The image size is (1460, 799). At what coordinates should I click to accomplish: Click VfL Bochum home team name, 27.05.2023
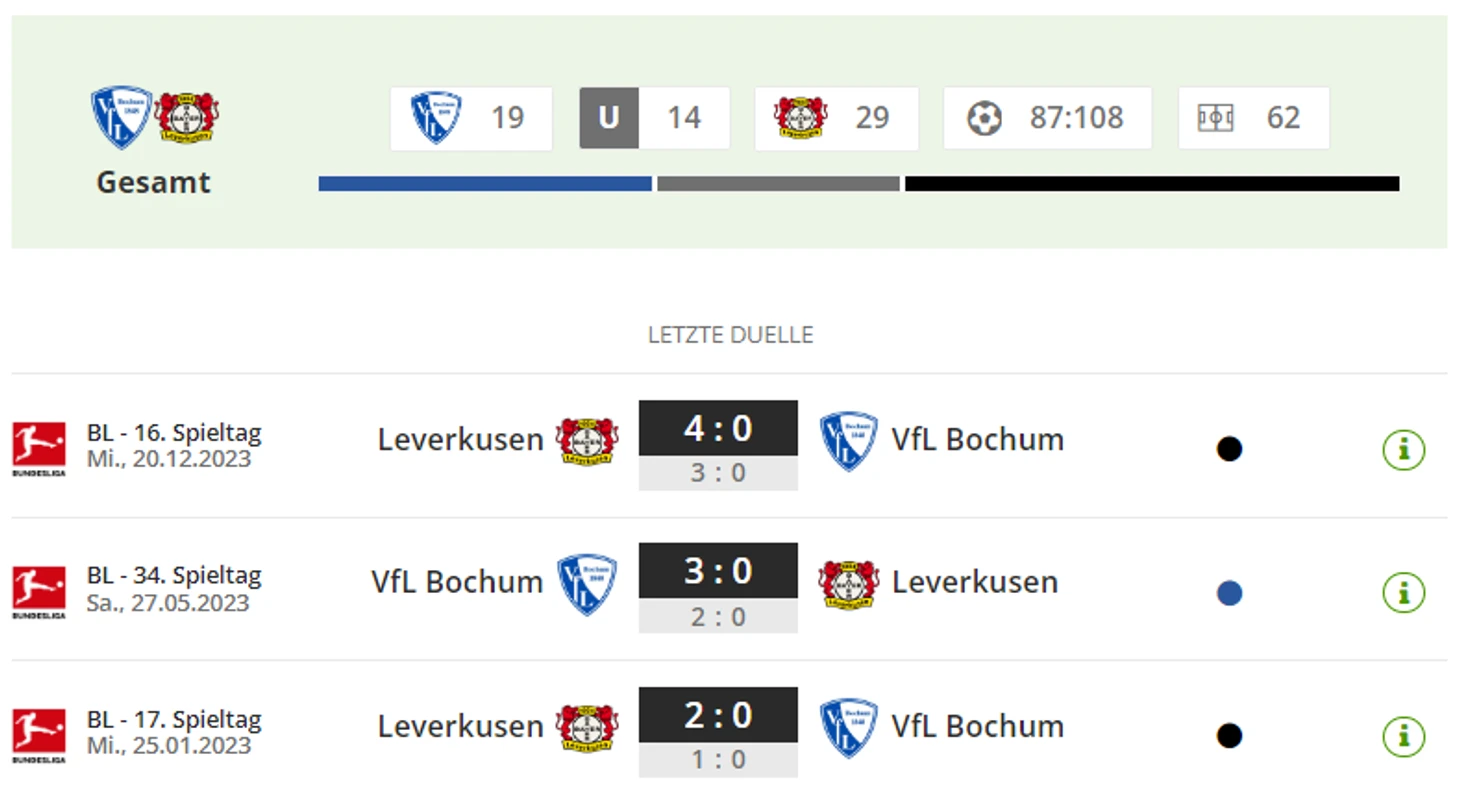456,582
